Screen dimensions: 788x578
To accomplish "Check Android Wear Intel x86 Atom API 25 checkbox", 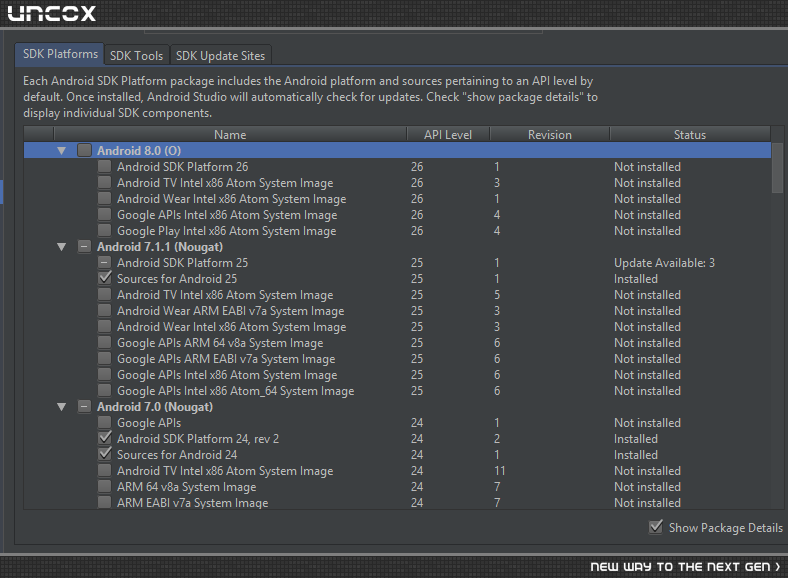I will [x=105, y=326].
